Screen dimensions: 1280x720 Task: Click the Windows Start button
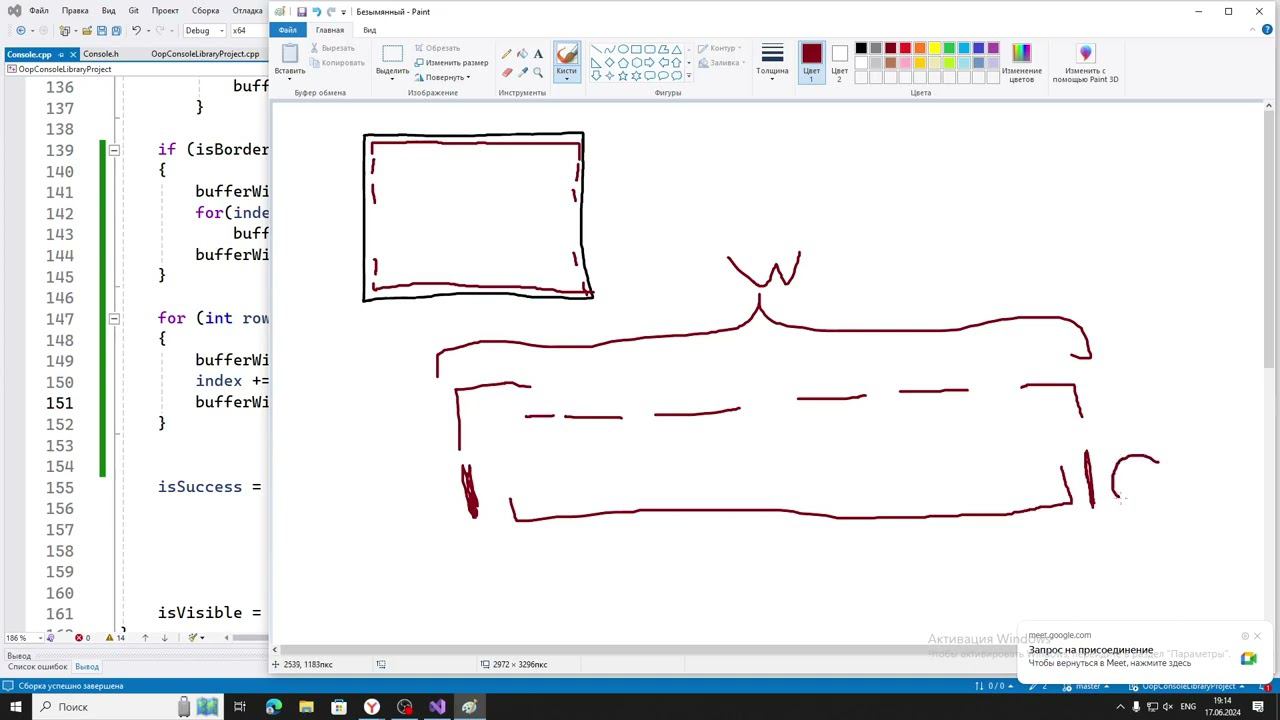15,707
